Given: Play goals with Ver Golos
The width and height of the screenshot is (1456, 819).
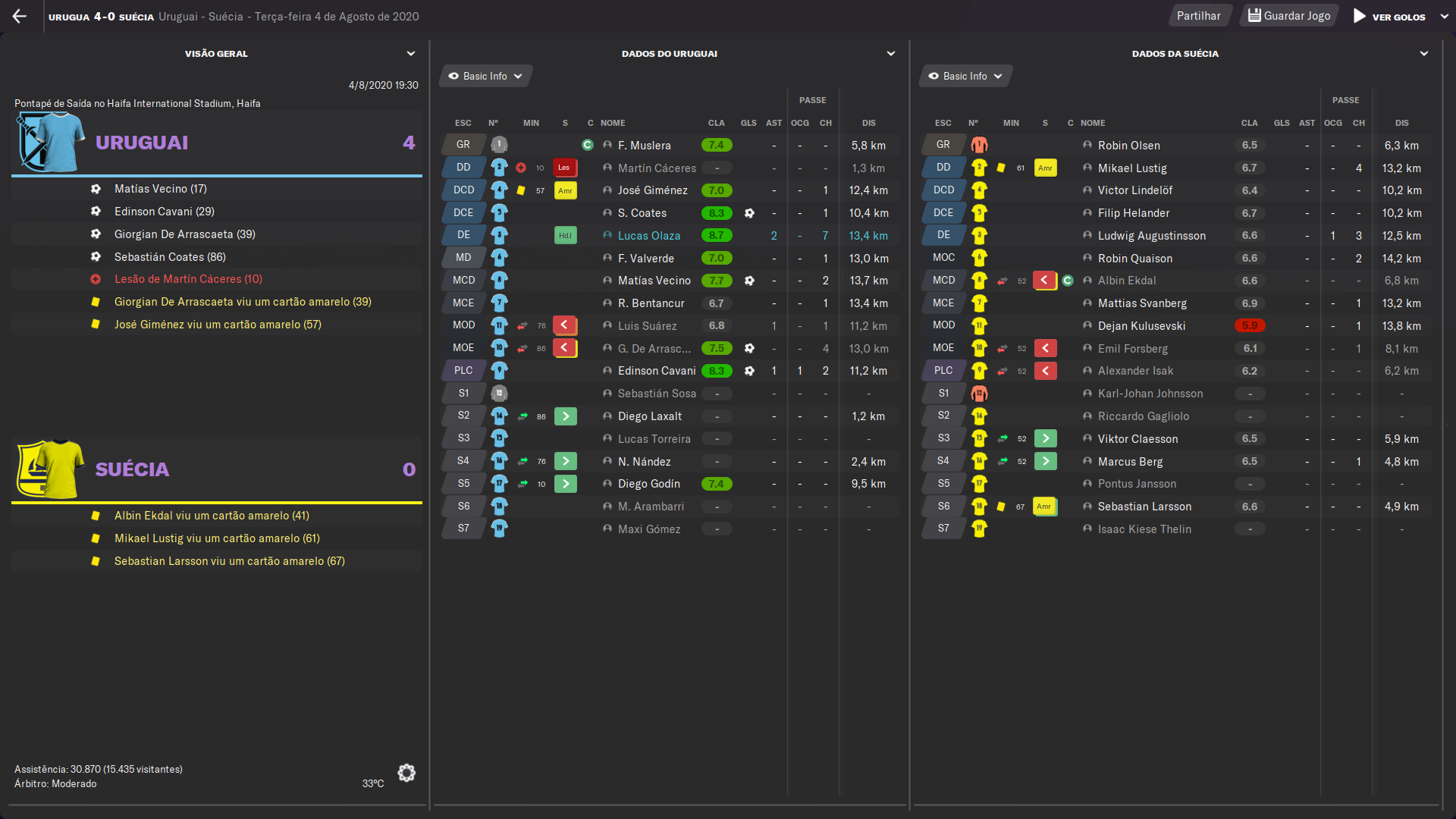Looking at the screenshot, I should 1389,16.
